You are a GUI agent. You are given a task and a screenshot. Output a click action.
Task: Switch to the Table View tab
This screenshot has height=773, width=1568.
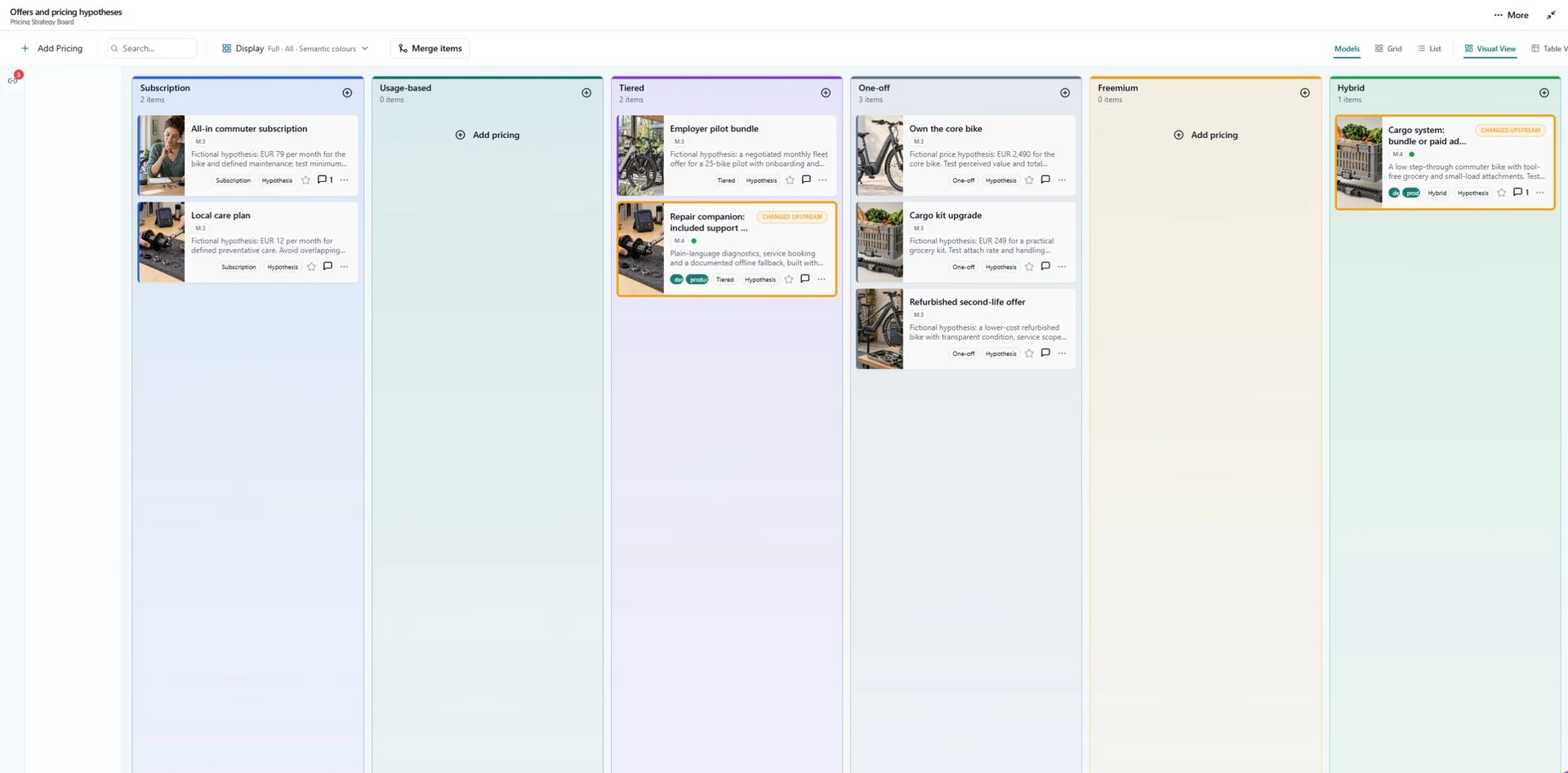tap(1549, 49)
